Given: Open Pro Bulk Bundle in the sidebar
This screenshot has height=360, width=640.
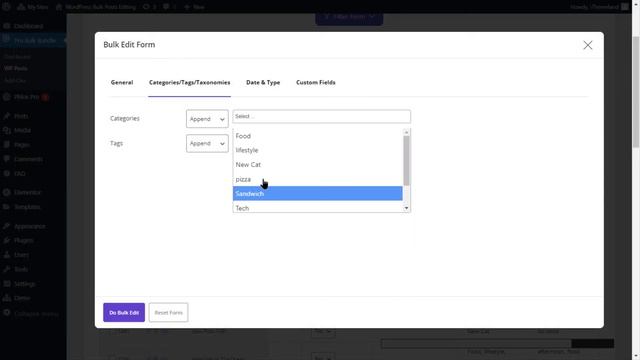Looking at the screenshot, I should (x=33, y=40).
